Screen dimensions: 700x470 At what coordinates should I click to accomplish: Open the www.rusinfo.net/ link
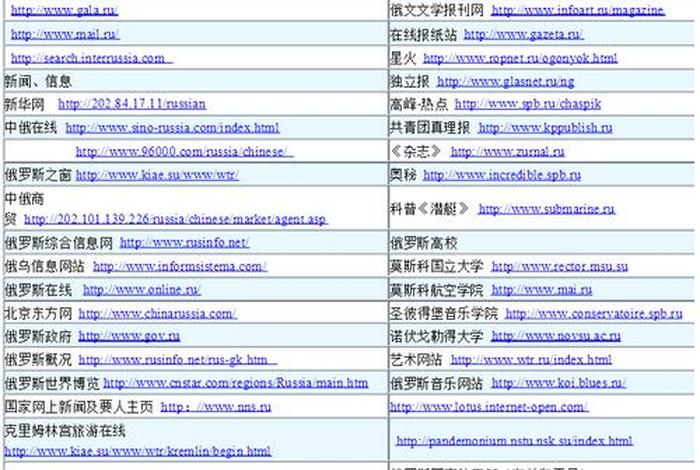(x=184, y=243)
